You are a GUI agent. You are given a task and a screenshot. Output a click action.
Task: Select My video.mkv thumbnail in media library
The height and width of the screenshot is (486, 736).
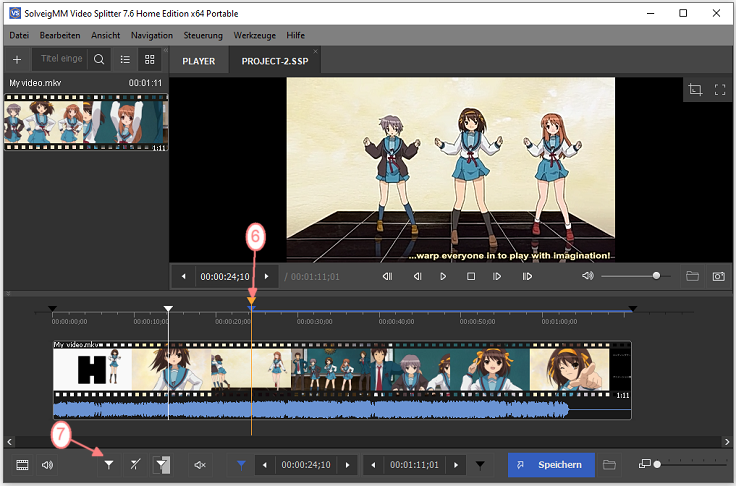pos(86,122)
